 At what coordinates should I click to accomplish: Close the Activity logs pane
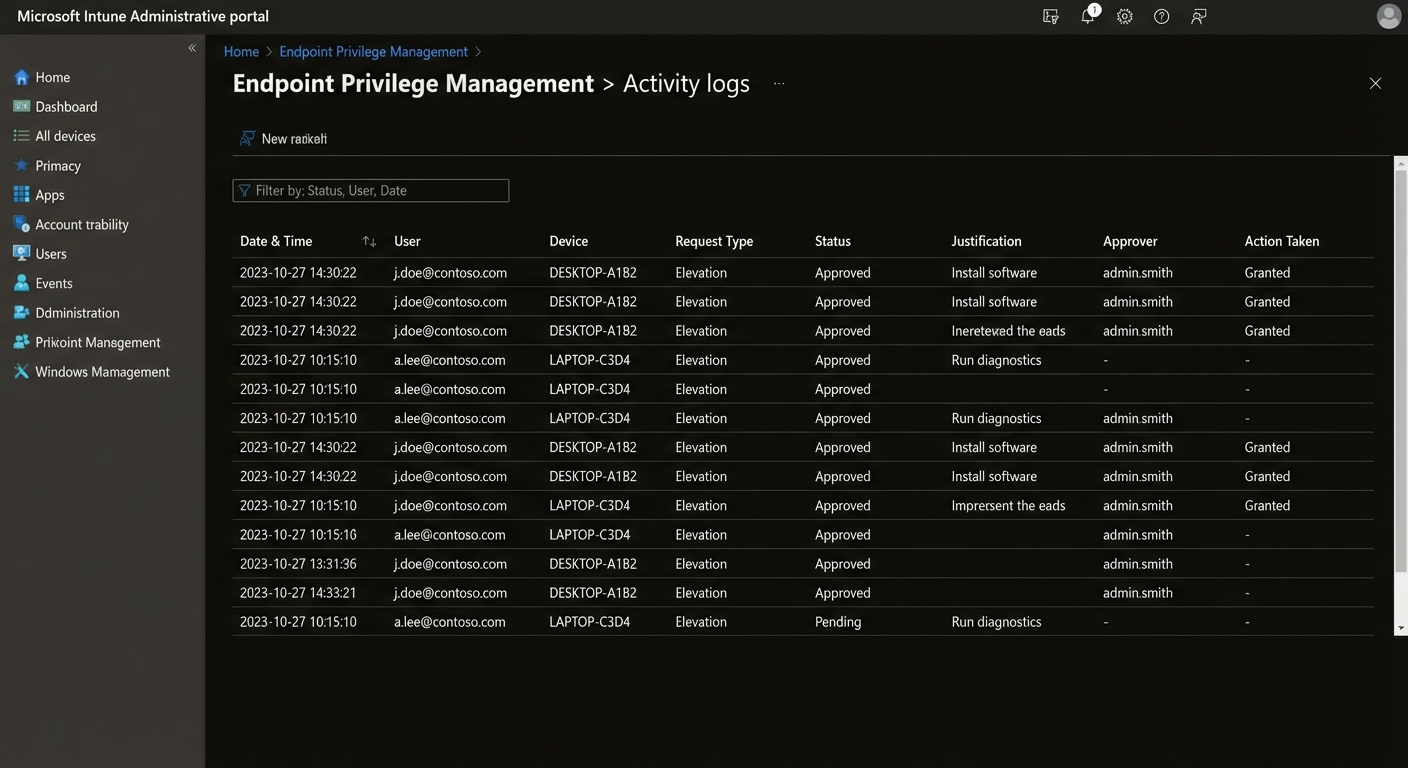(x=1375, y=84)
